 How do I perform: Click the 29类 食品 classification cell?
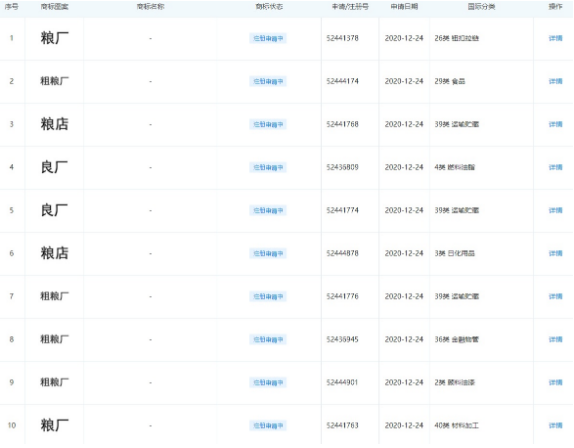point(450,81)
